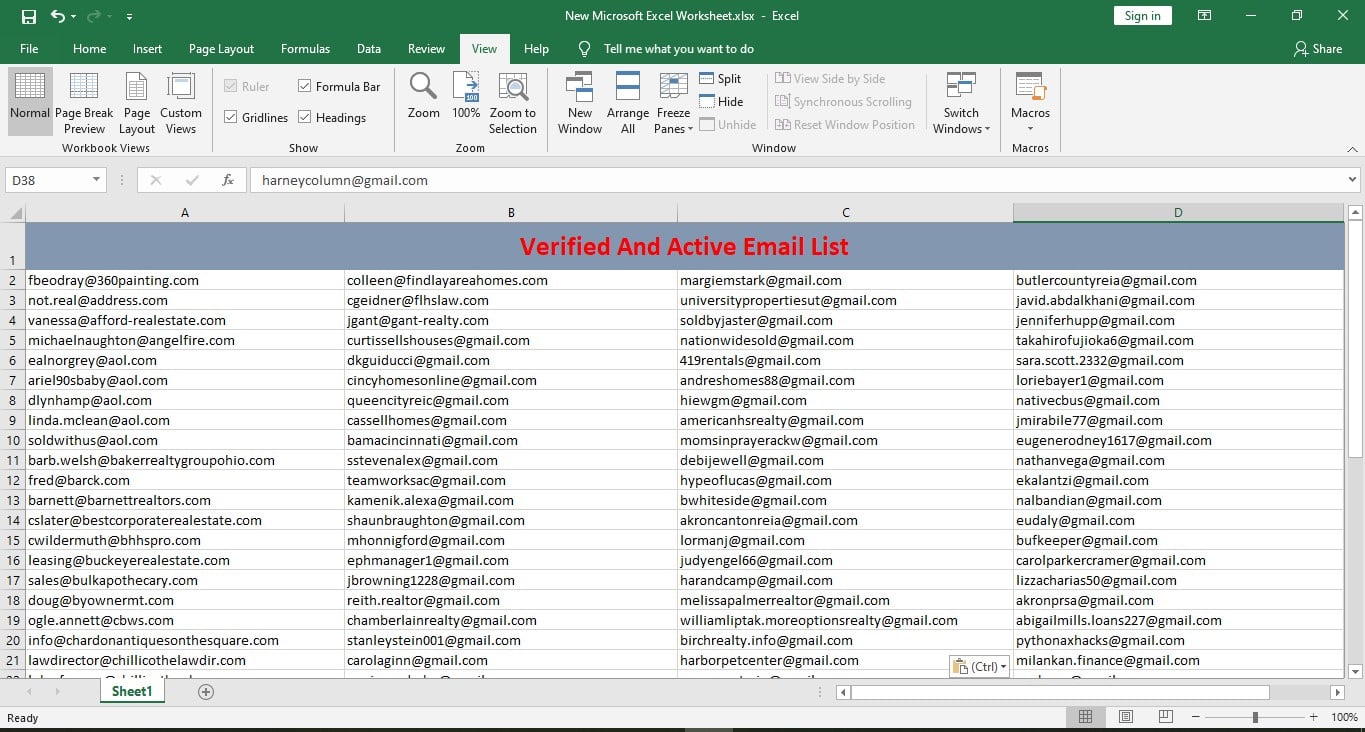
Task: Open the Freeze Panes dropdown
Action: 673,100
